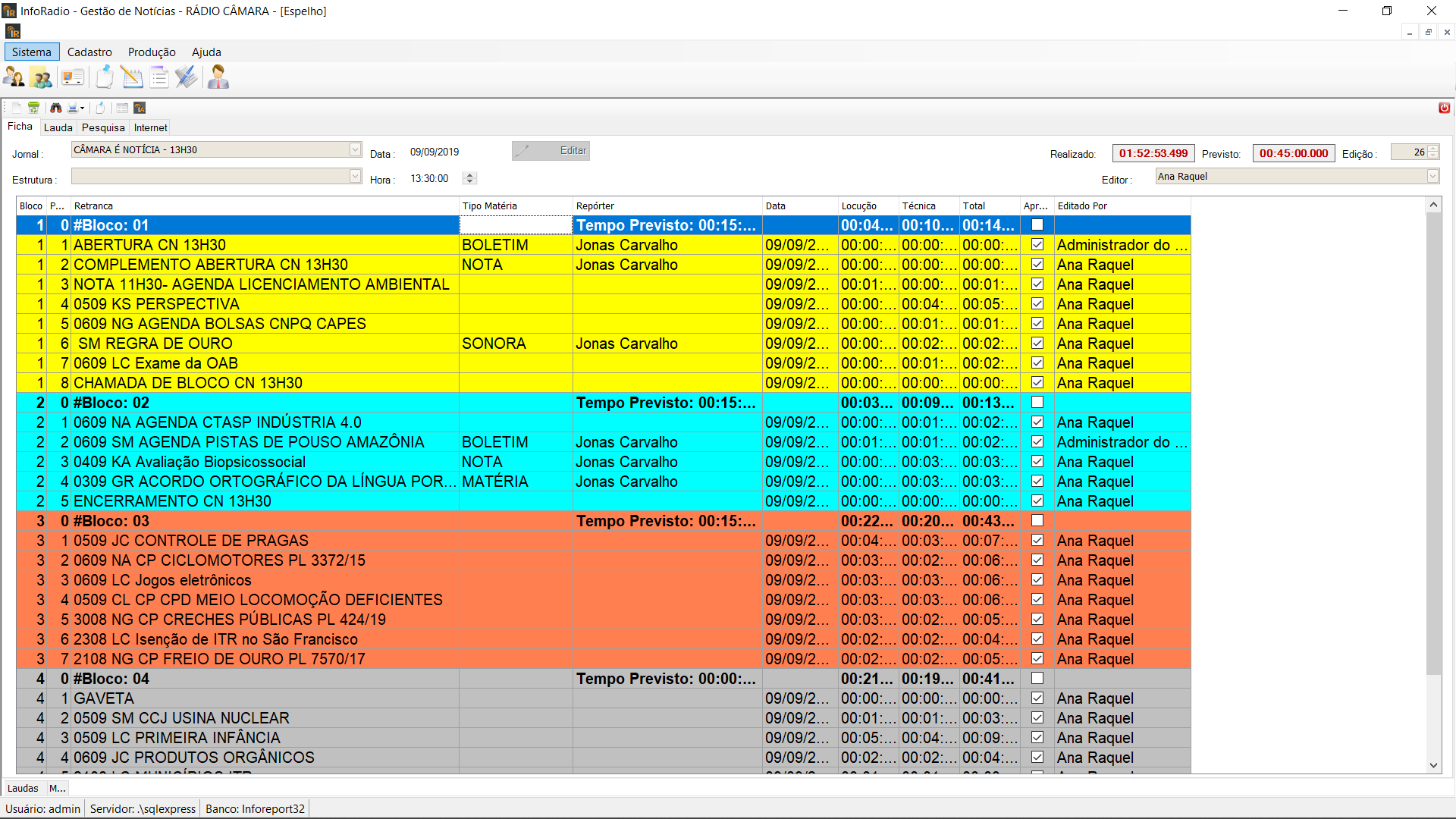Image resolution: width=1456 pixels, height=819 pixels.
Task: Open the Produção menu
Action: coord(152,52)
